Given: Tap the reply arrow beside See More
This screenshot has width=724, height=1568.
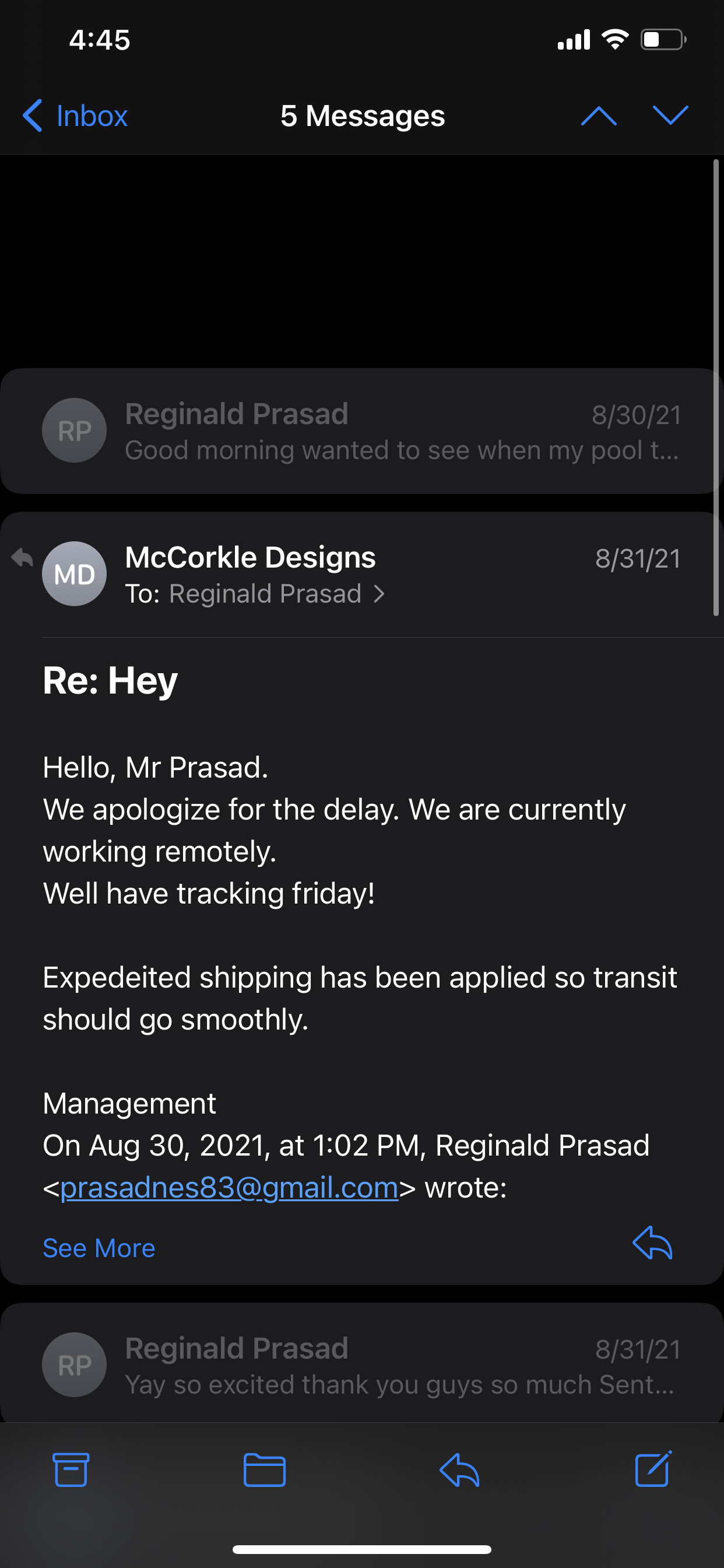Looking at the screenshot, I should click(x=652, y=1242).
